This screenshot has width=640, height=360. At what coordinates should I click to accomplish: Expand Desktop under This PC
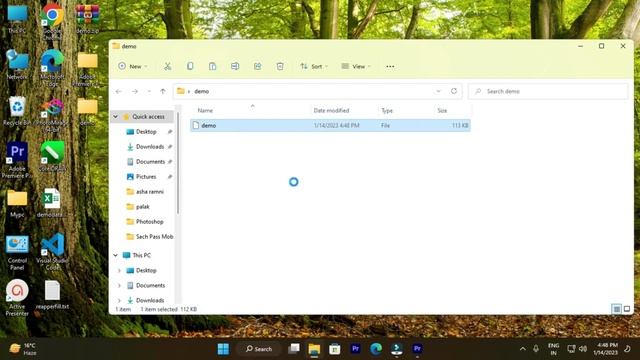point(119,271)
